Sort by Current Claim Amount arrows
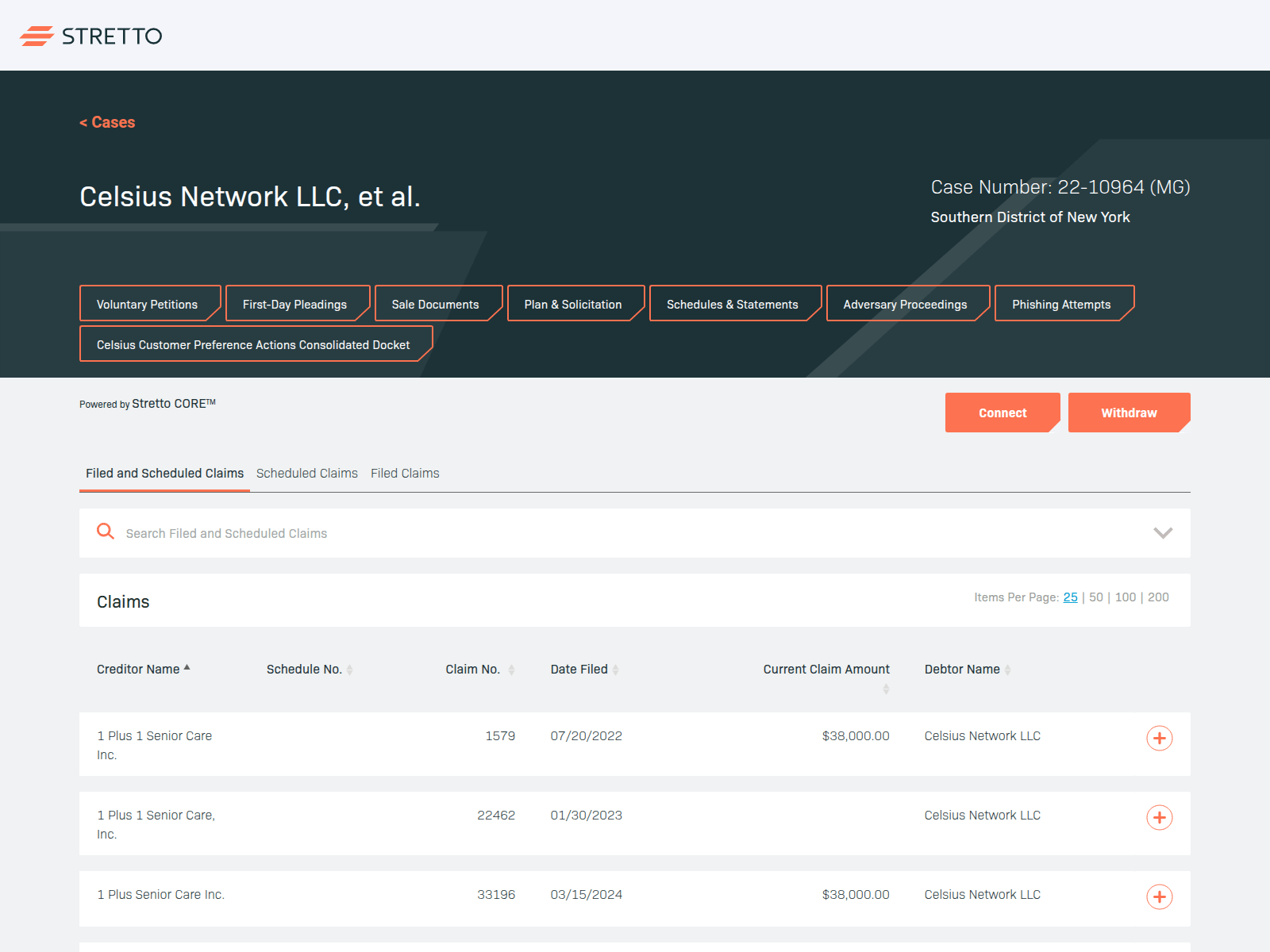The width and height of the screenshot is (1270, 952). 886,689
